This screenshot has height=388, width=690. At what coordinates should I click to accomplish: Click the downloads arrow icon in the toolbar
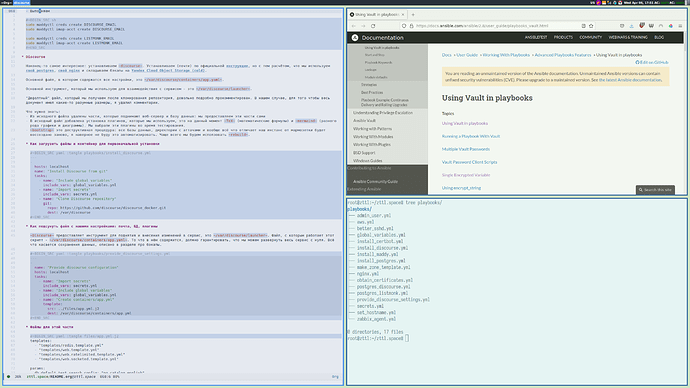631,26
